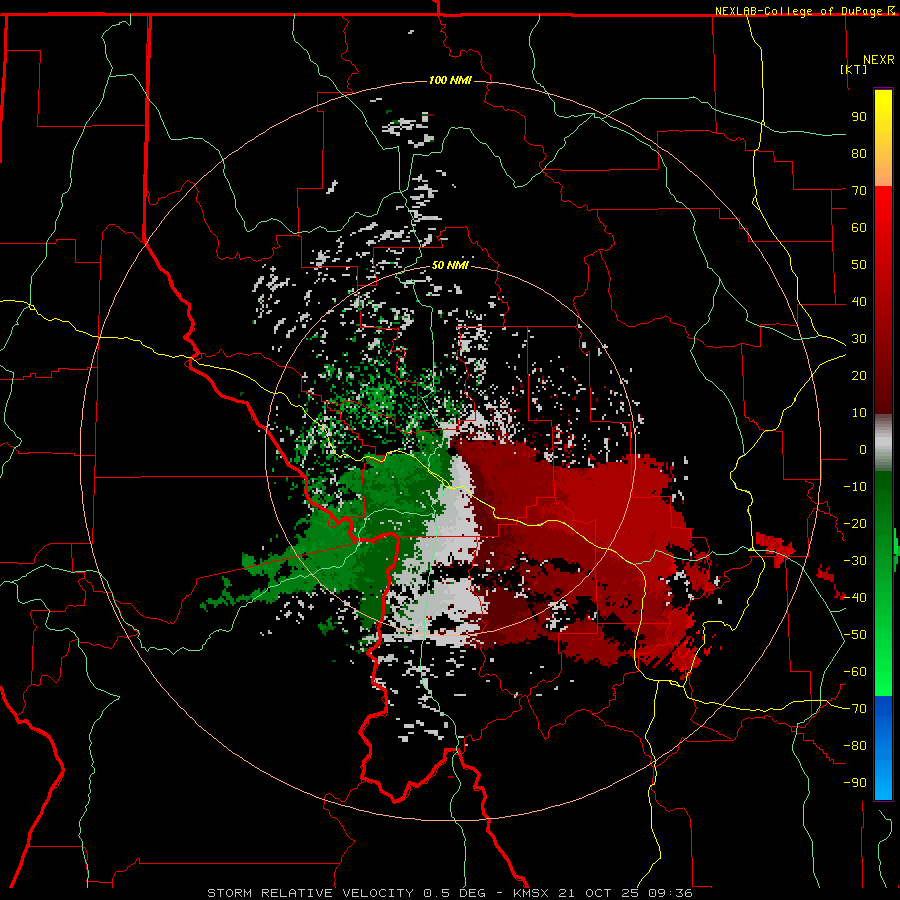Click the gray zero-velocity segment of color bar
Viewport: 900px width, 900px height.
click(883, 443)
